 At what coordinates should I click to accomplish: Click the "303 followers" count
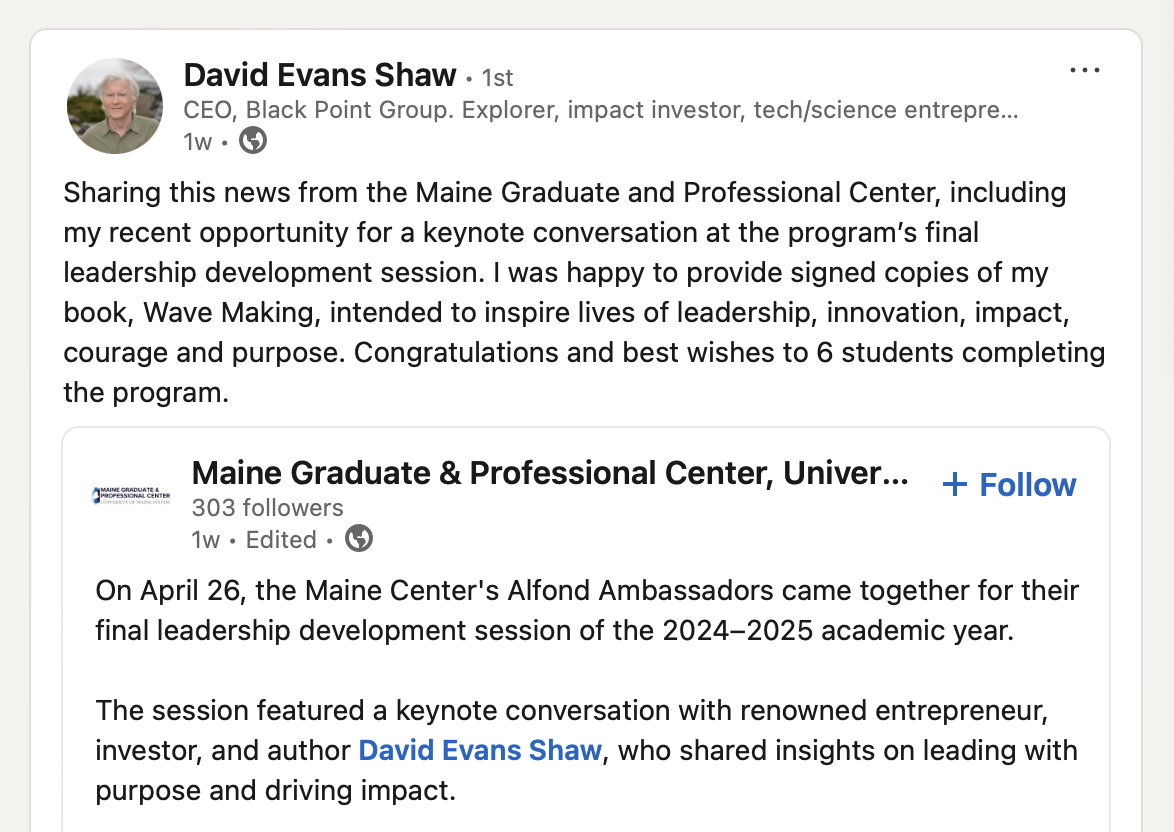(x=267, y=508)
